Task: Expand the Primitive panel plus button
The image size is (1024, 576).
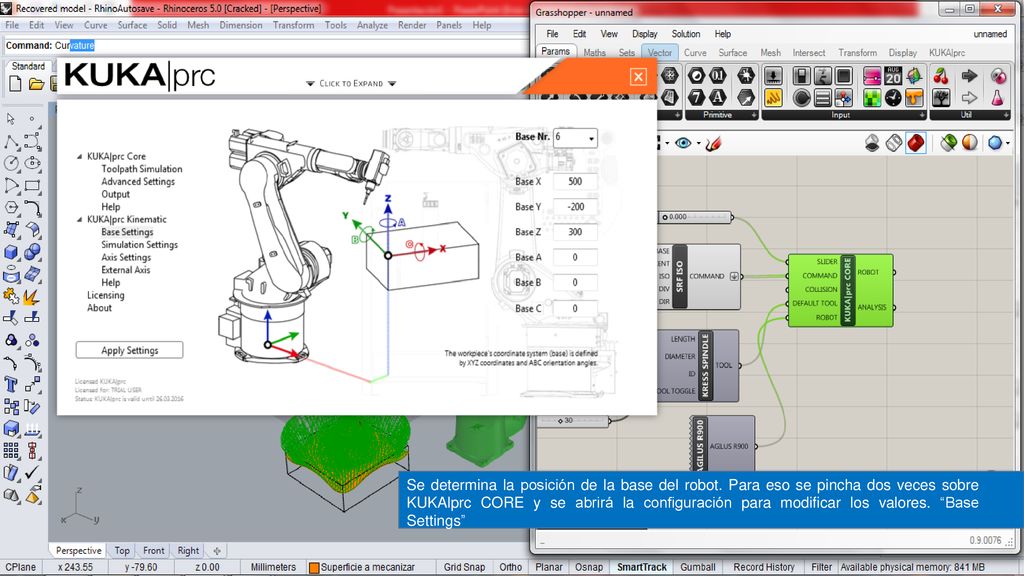Action: point(754,115)
